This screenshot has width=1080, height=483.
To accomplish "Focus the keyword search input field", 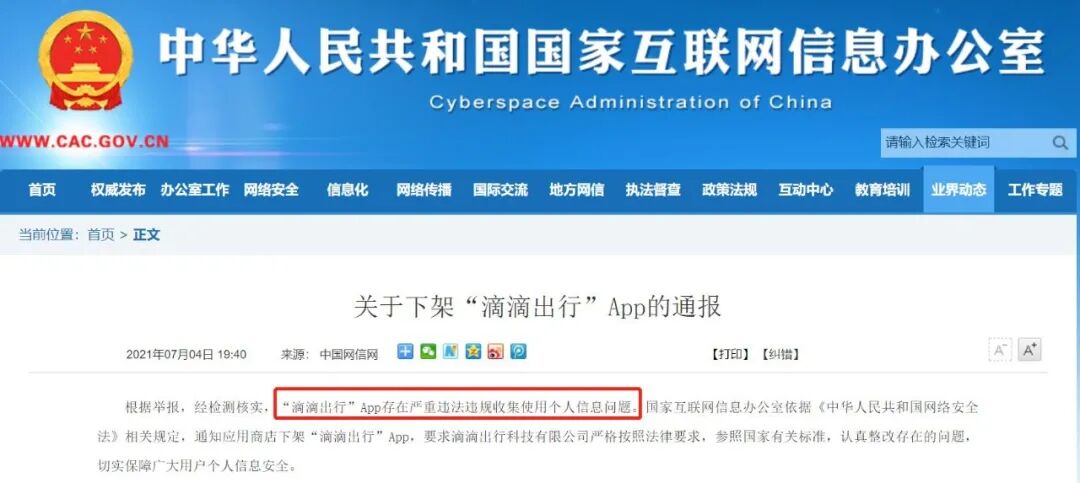I will coord(964,143).
